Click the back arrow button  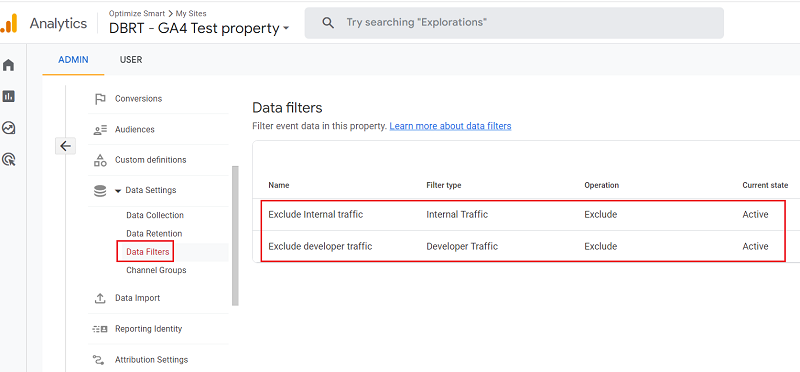pos(65,146)
